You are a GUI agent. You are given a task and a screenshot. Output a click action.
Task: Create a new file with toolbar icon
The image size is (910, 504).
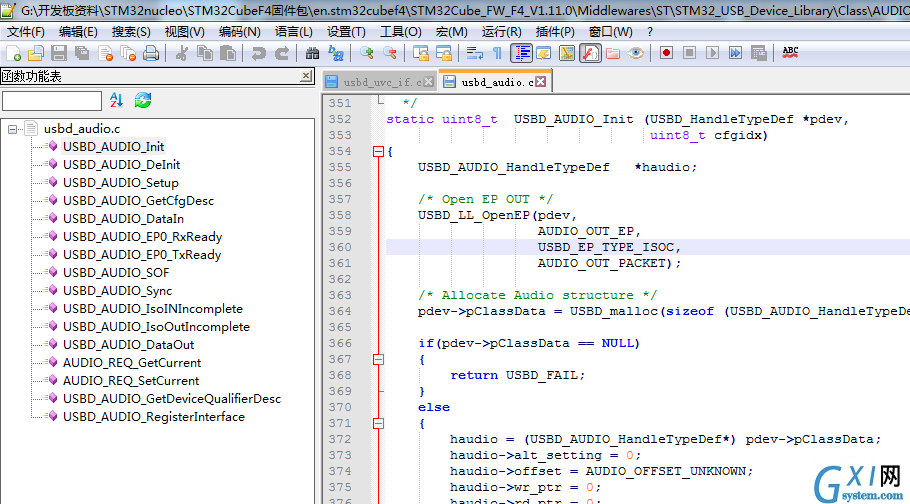[13, 53]
